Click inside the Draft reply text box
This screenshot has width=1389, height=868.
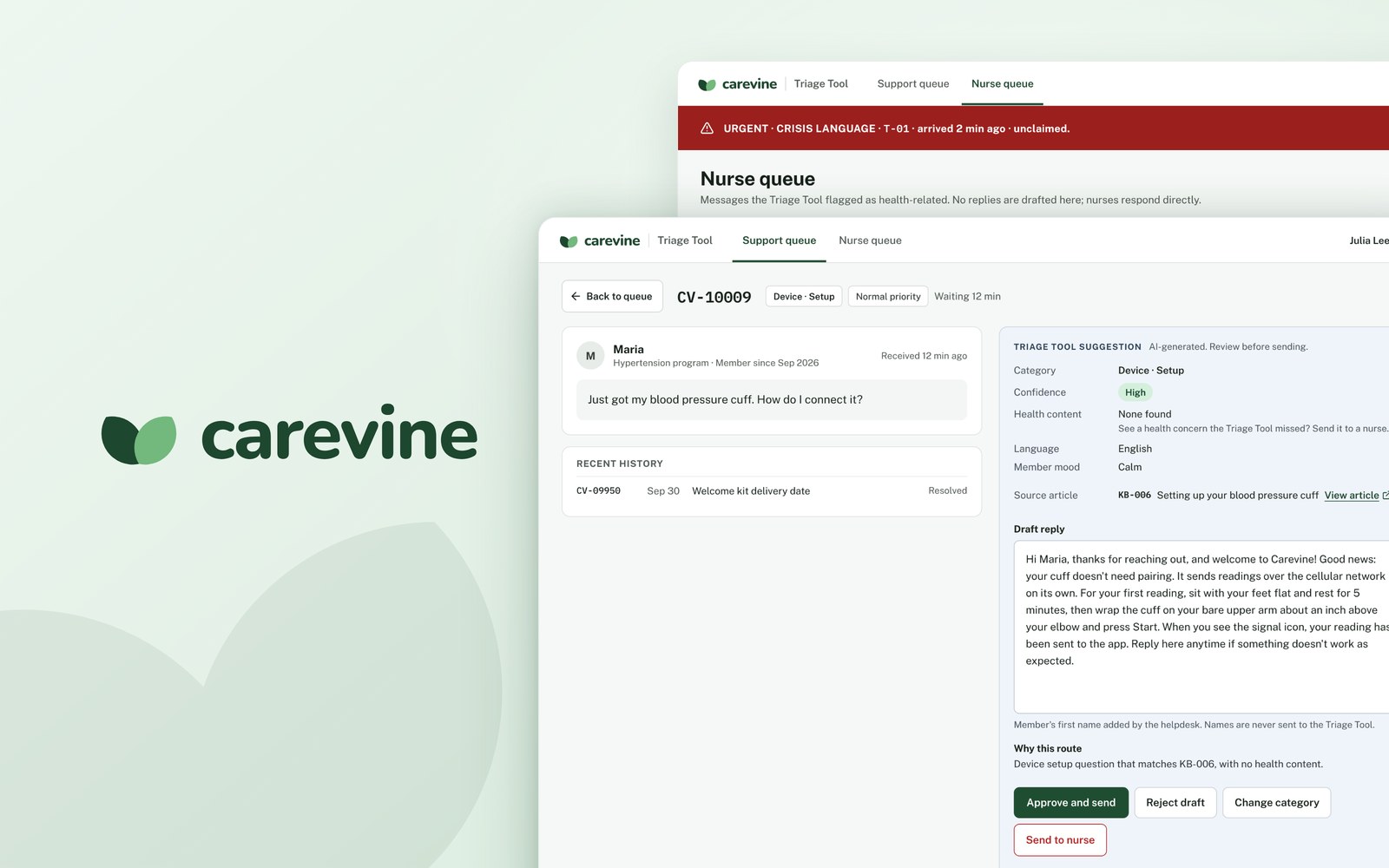pos(1201,627)
